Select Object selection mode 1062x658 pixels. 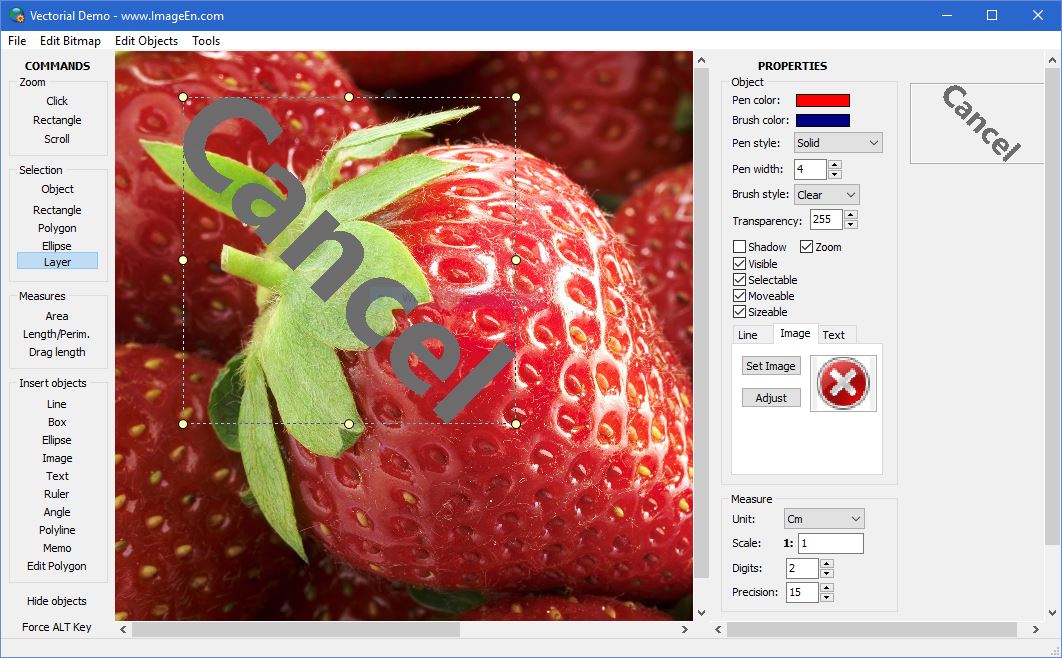(57, 189)
